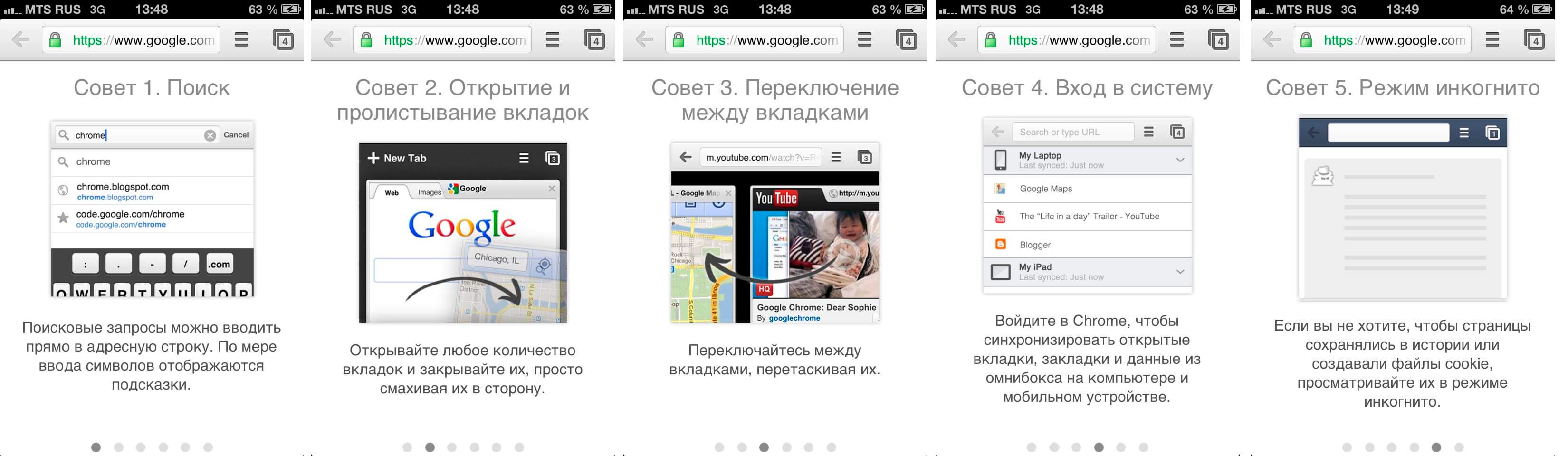
Task: Tap the back arrow on Совет 4 screen
Action: point(957,40)
